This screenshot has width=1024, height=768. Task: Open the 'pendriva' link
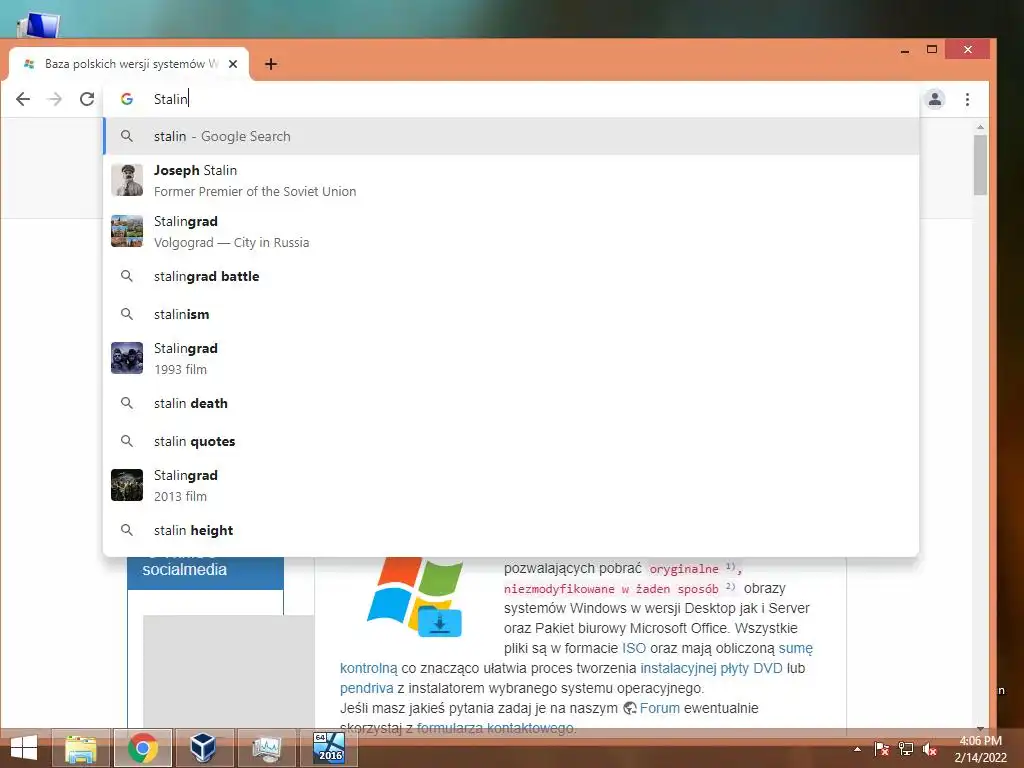366,688
